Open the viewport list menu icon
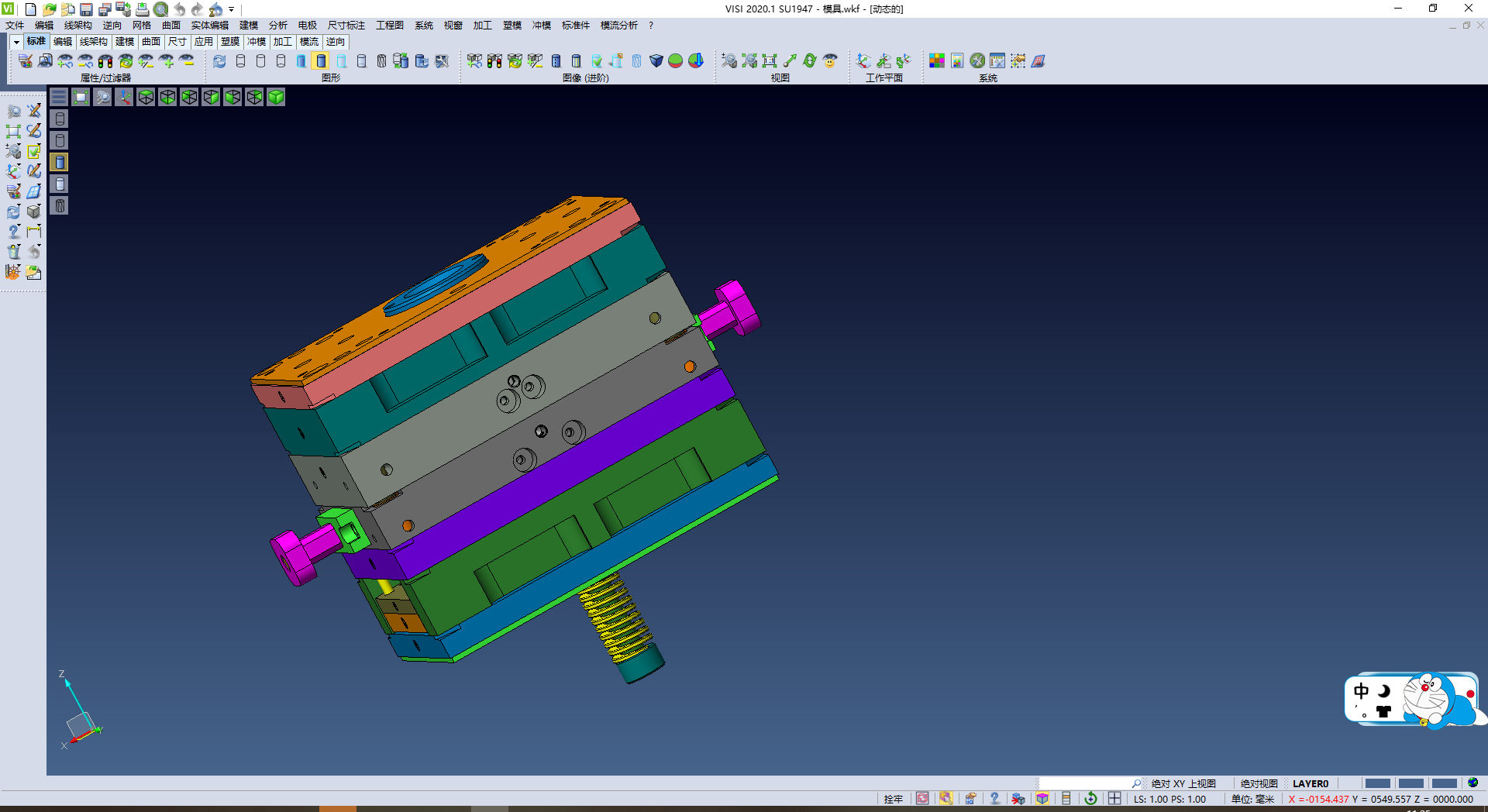The width and height of the screenshot is (1488, 812). click(59, 97)
